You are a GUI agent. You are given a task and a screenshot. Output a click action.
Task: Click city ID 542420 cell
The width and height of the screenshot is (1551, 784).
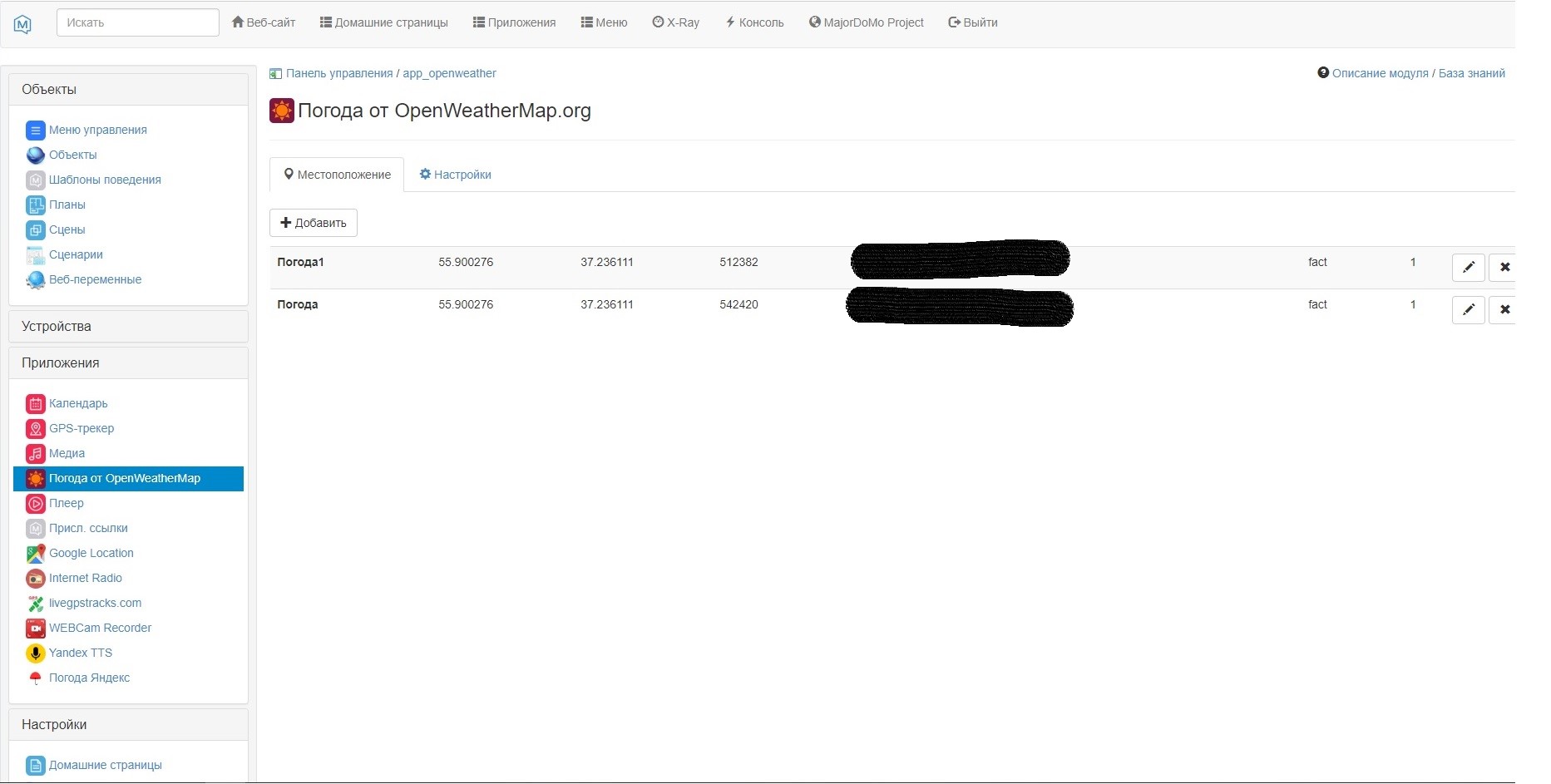click(738, 304)
